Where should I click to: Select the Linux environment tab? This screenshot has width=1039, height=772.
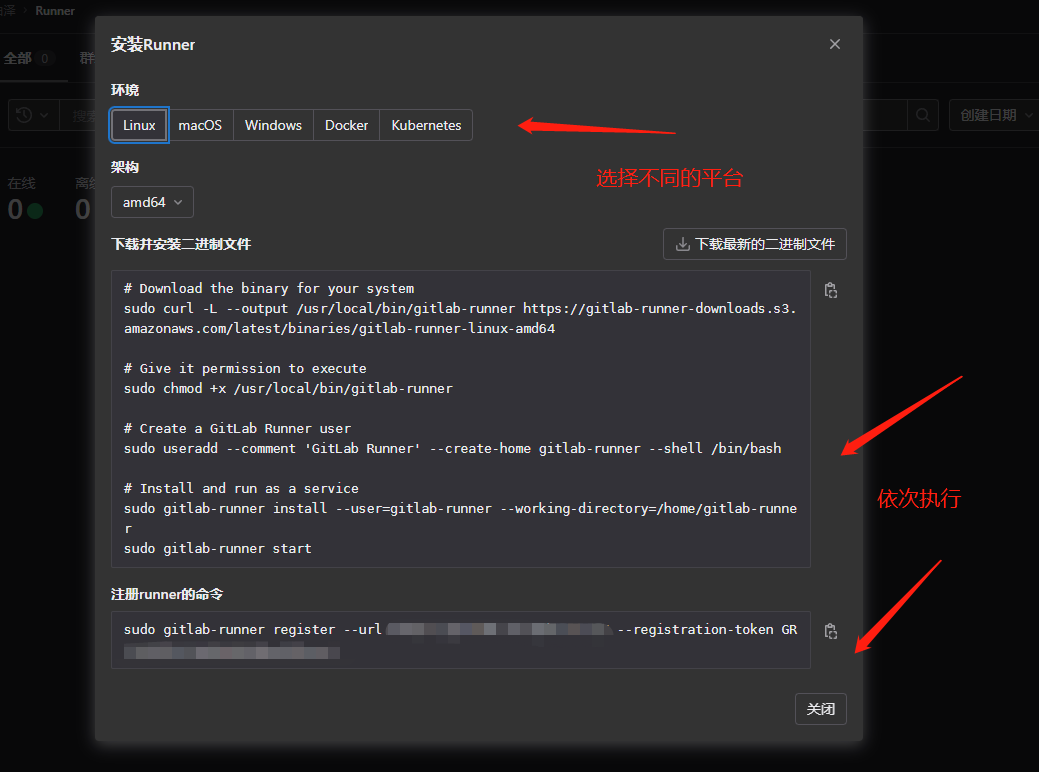click(x=139, y=125)
